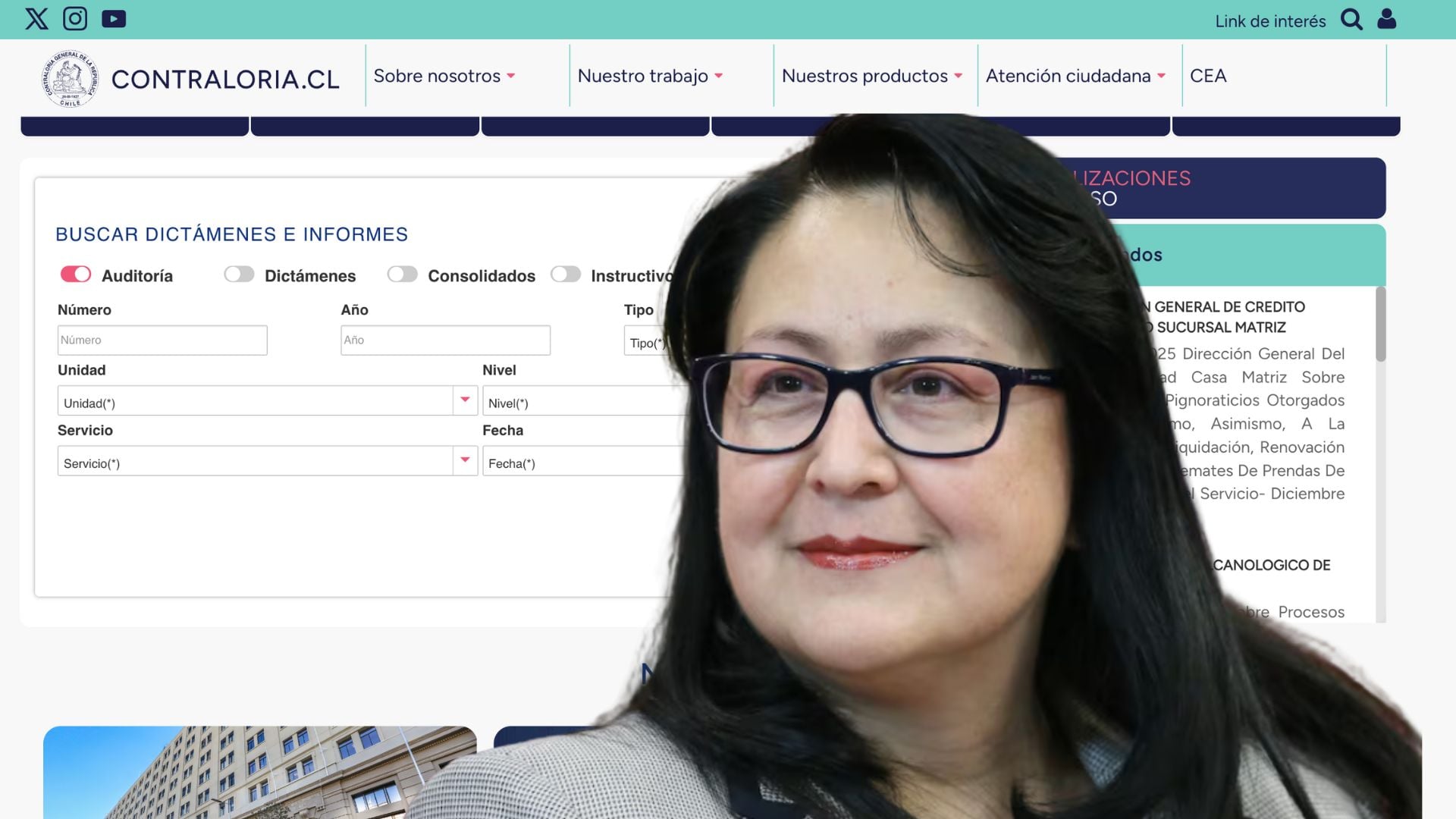Click inside the Número input field
Screen dimensions: 1456x819
coord(162,340)
